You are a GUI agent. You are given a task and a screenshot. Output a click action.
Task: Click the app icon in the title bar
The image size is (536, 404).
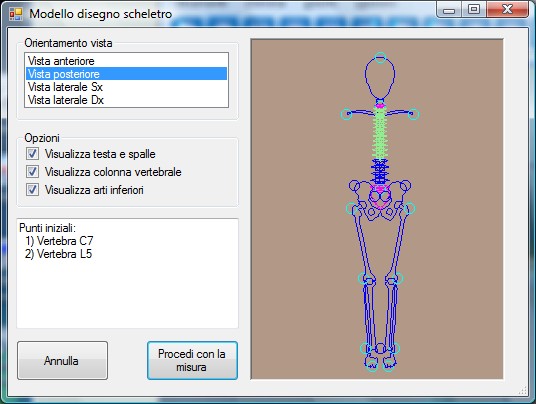[16, 14]
